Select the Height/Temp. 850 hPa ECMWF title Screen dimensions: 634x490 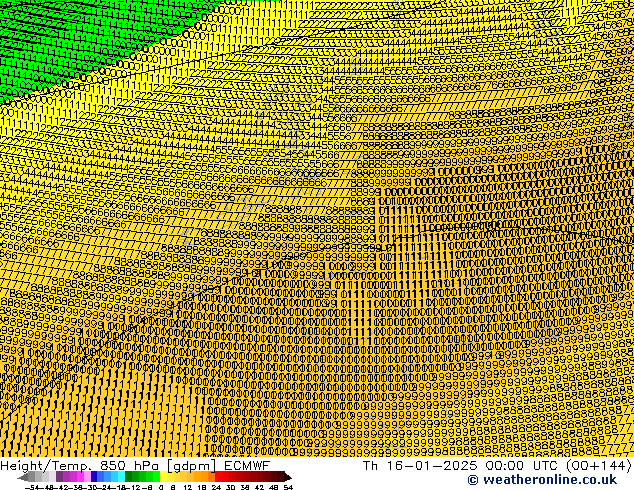[x=135, y=465]
